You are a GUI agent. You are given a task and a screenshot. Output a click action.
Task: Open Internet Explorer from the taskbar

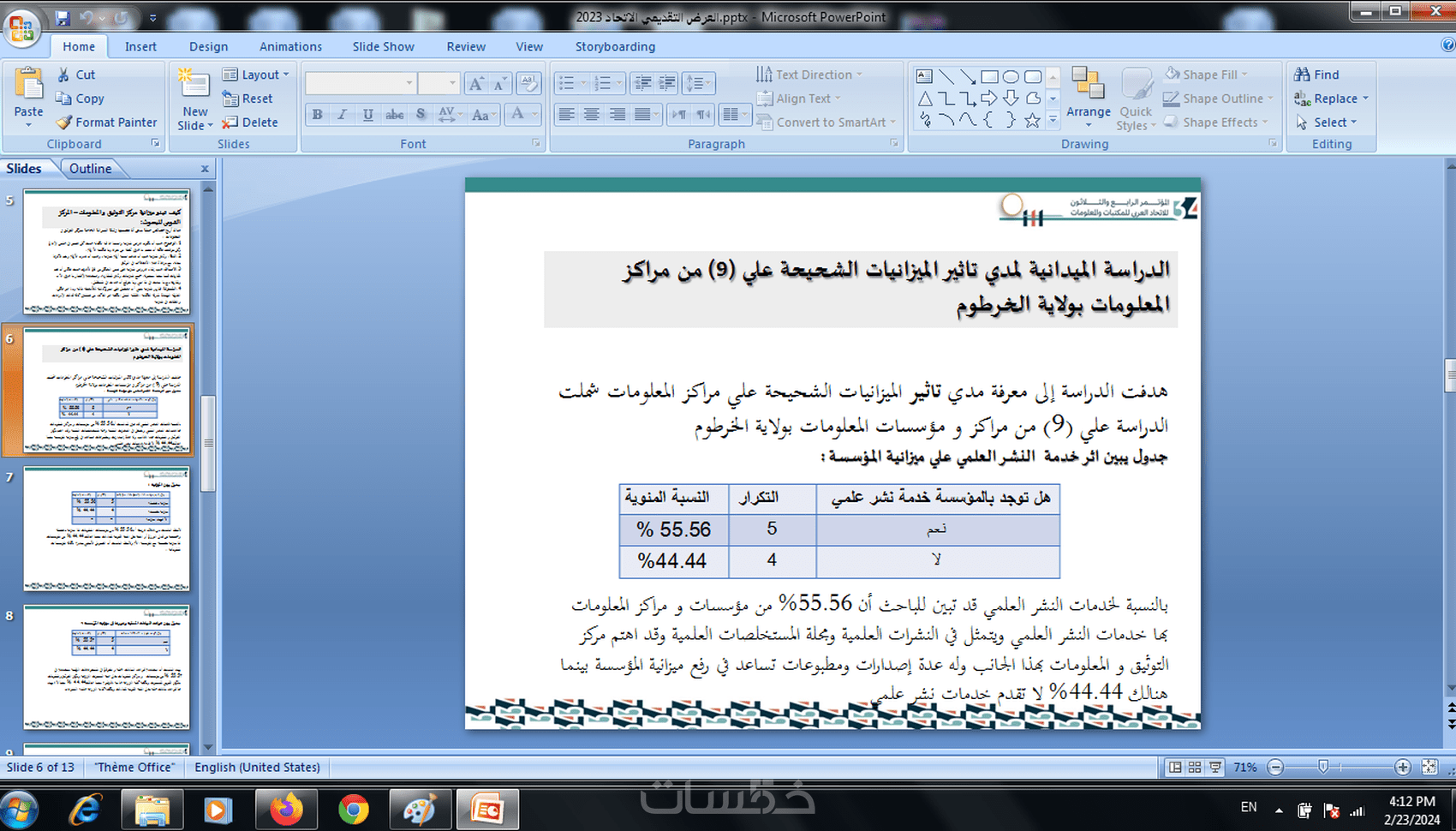86,810
